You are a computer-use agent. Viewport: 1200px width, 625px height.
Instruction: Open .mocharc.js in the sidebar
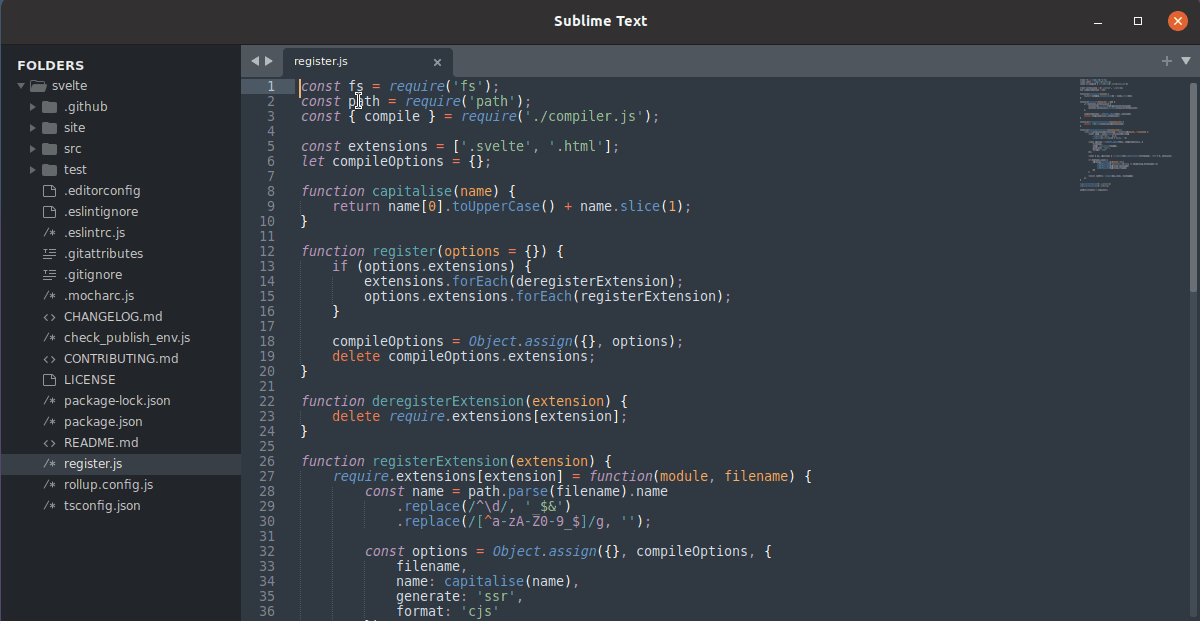point(99,296)
